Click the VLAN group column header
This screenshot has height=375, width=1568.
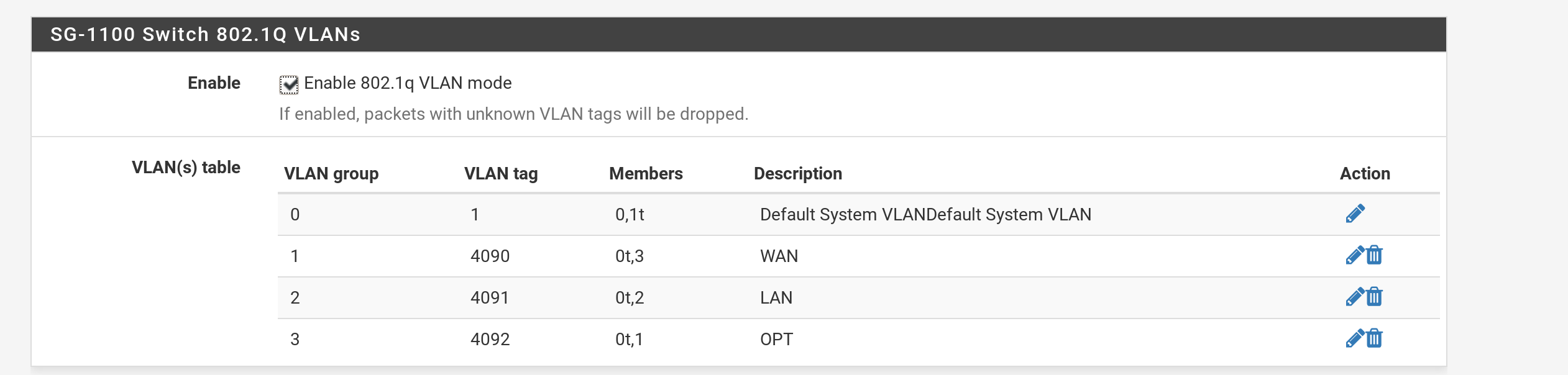(x=331, y=174)
